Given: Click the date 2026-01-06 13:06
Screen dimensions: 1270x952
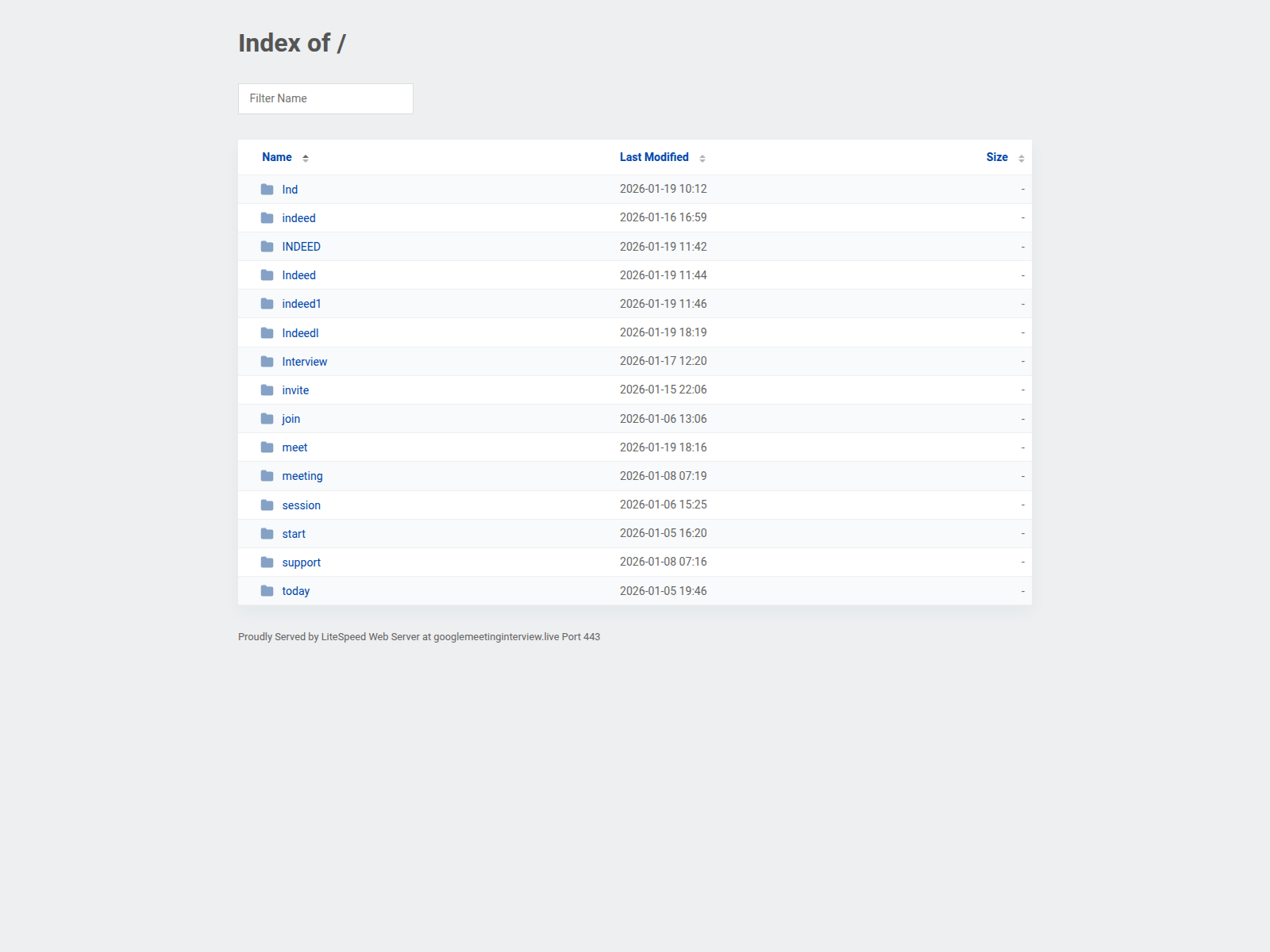Looking at the screenshot, I should point(664,419).
